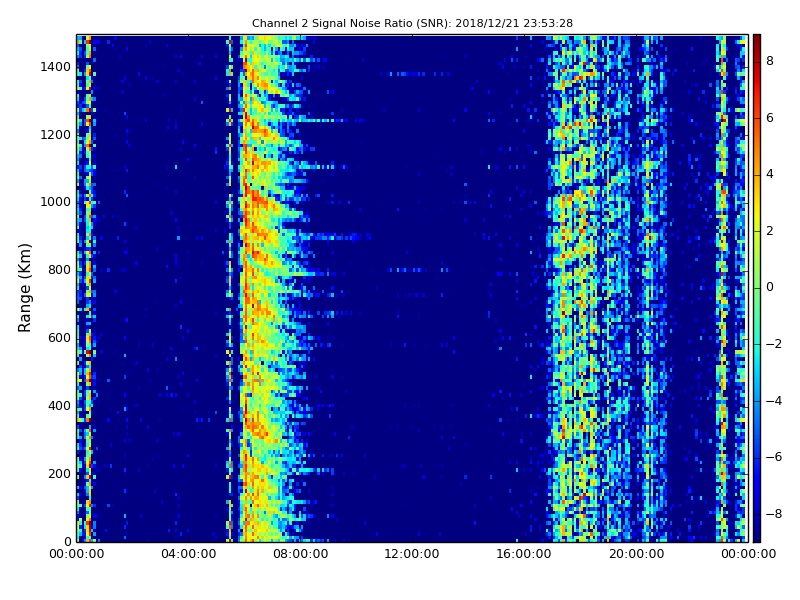Click the 20:00:00 time axis label

pyautogui.click(x=636, y=554)
